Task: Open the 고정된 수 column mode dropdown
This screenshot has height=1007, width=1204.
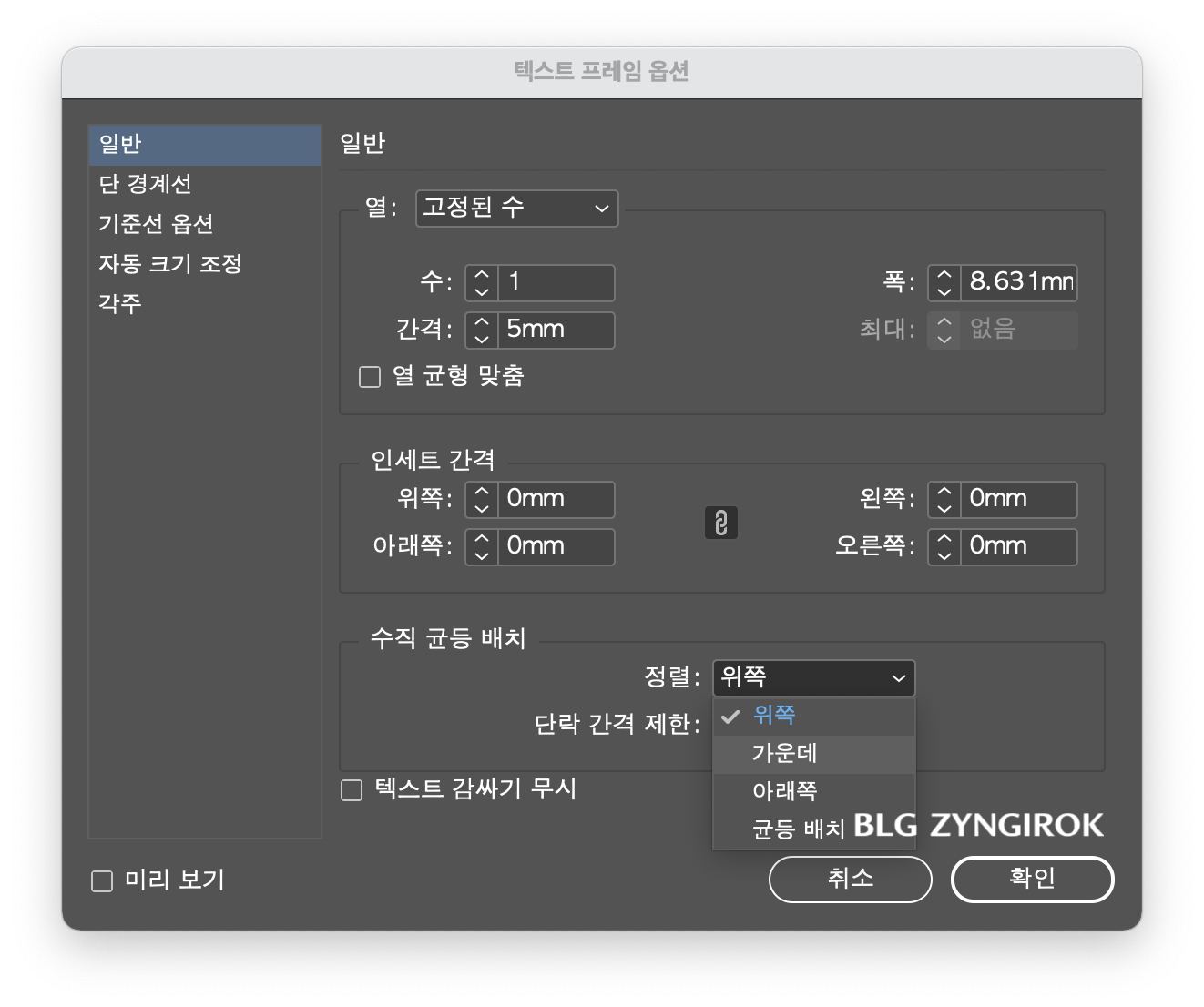Action: (516, 209)
